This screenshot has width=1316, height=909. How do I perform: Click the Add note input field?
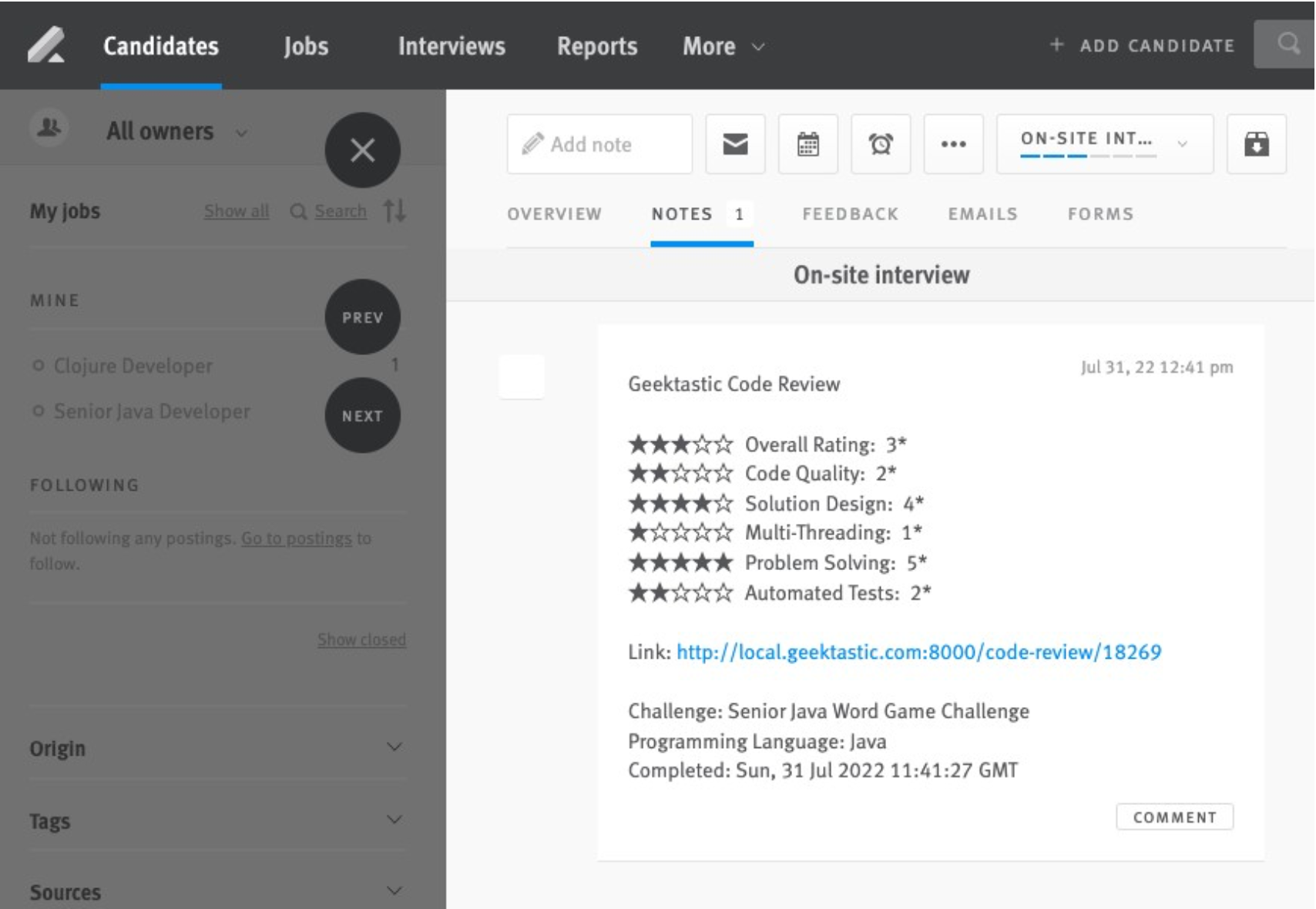pos(599,143)
